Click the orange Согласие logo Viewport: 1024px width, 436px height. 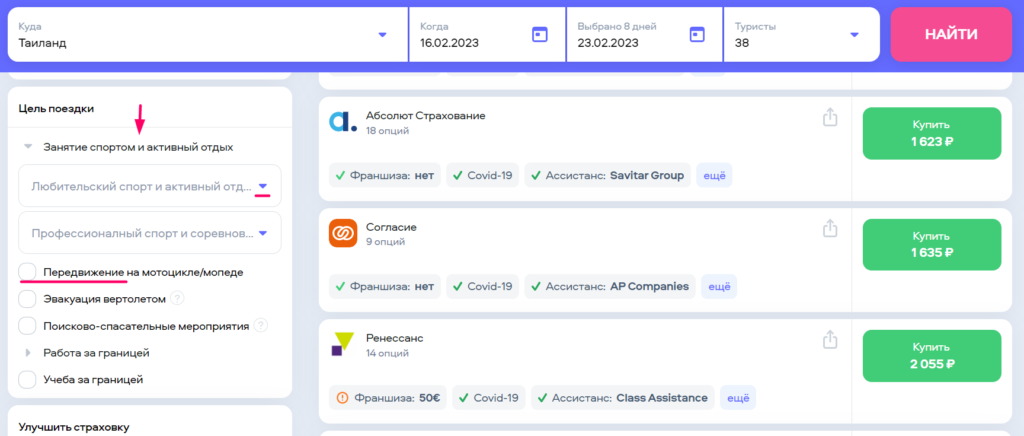pos(343,233)
